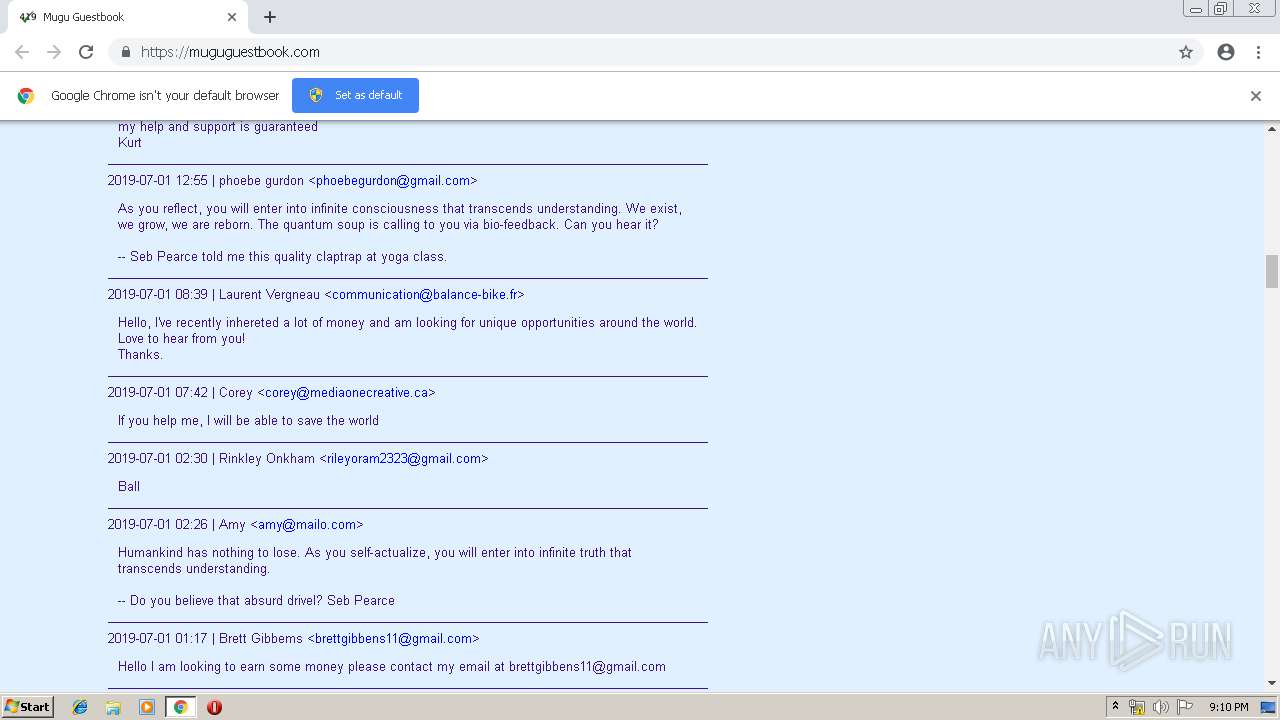Show hidden system tray icons

[x=1115, y=707]
